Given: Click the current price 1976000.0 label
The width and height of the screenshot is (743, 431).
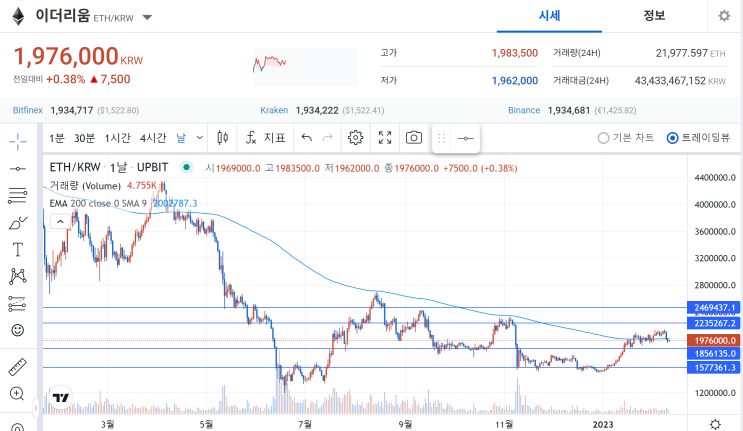Looking at the screenshot, I should [x=714, y=341].
